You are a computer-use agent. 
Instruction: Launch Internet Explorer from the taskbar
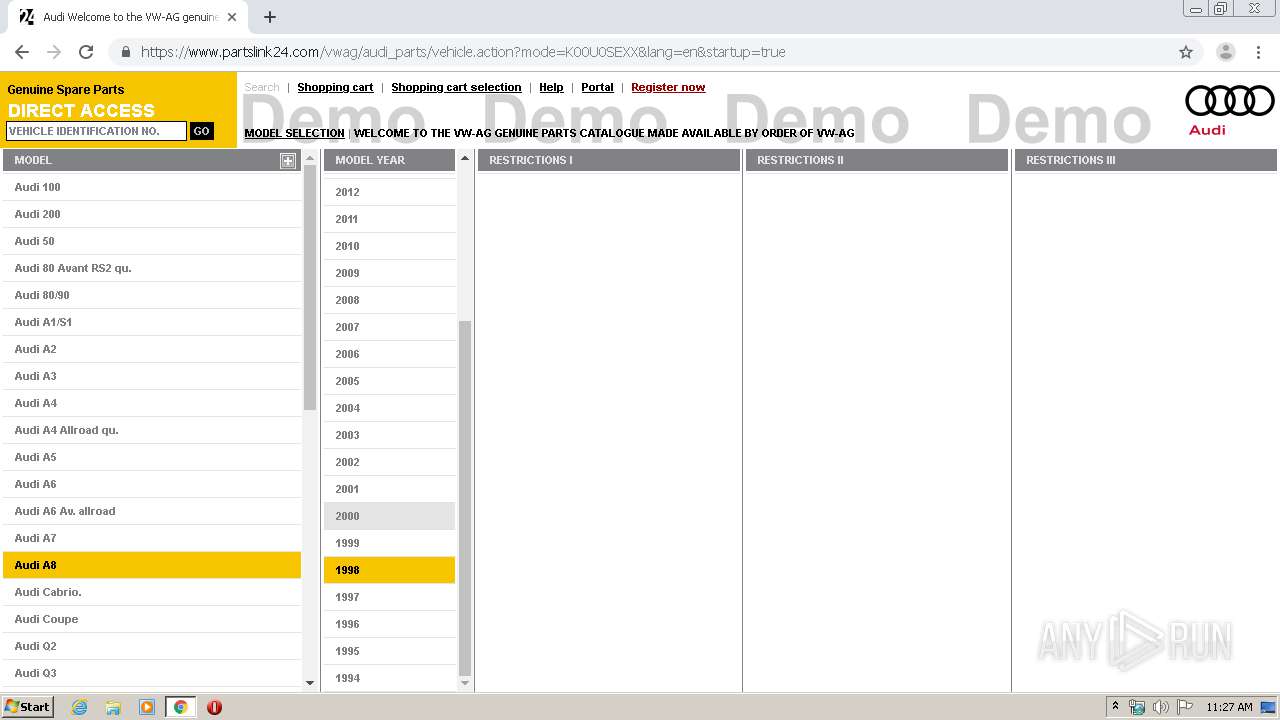point(80,707)
